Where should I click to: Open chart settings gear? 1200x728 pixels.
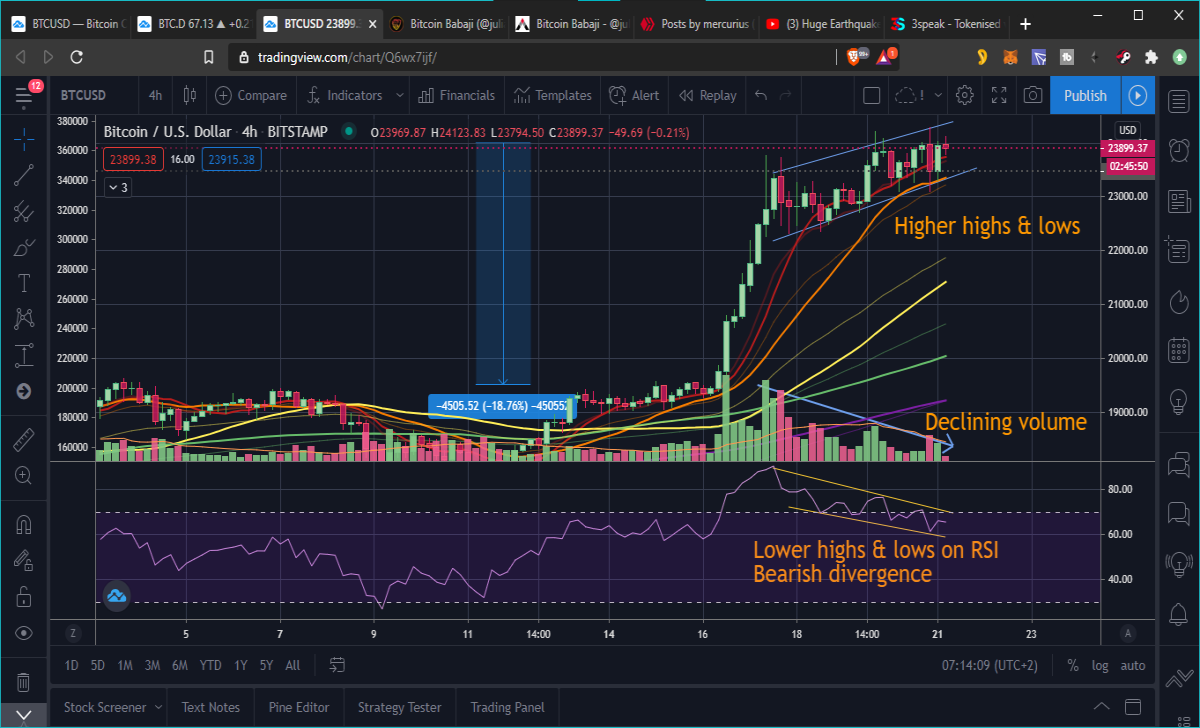coord(965,96)
